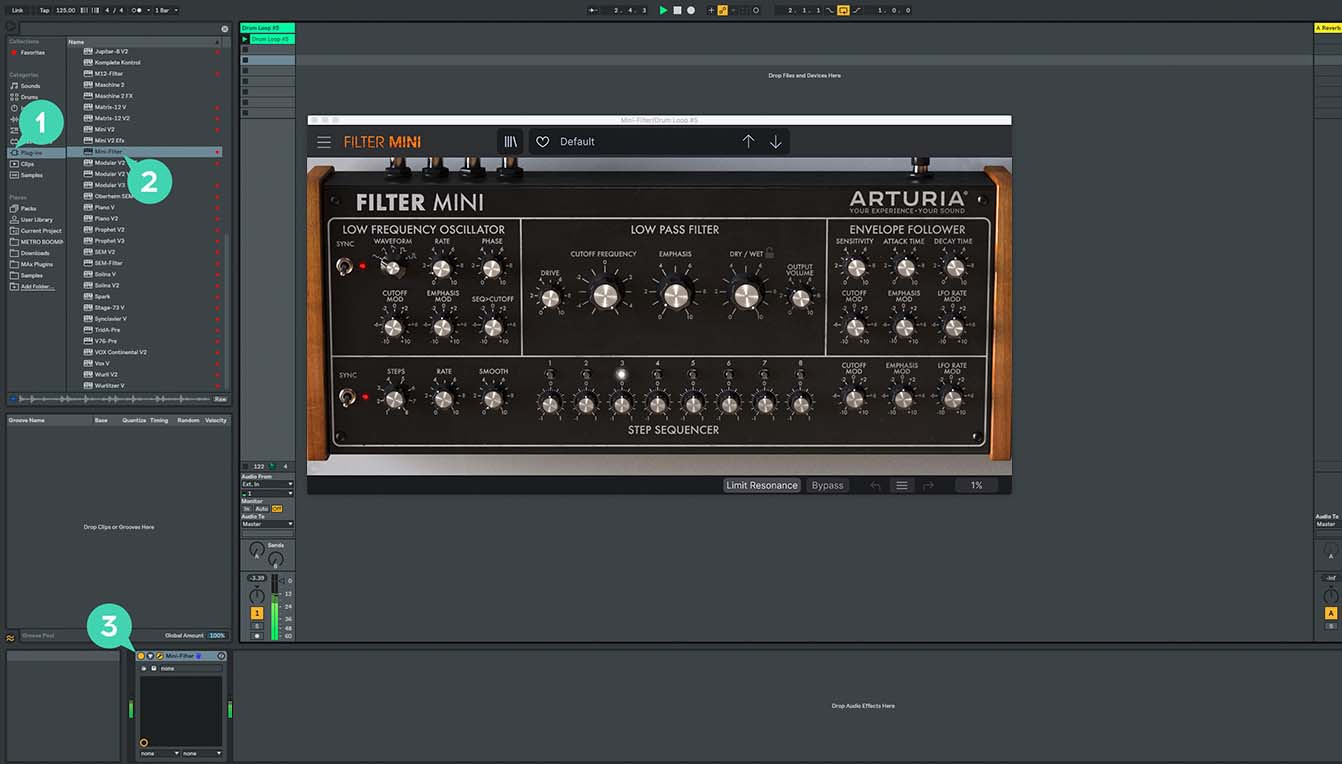Expand the Audio To Master dropdown
Viewport: 1342px width, 764px height.
(x=267, y=524)
